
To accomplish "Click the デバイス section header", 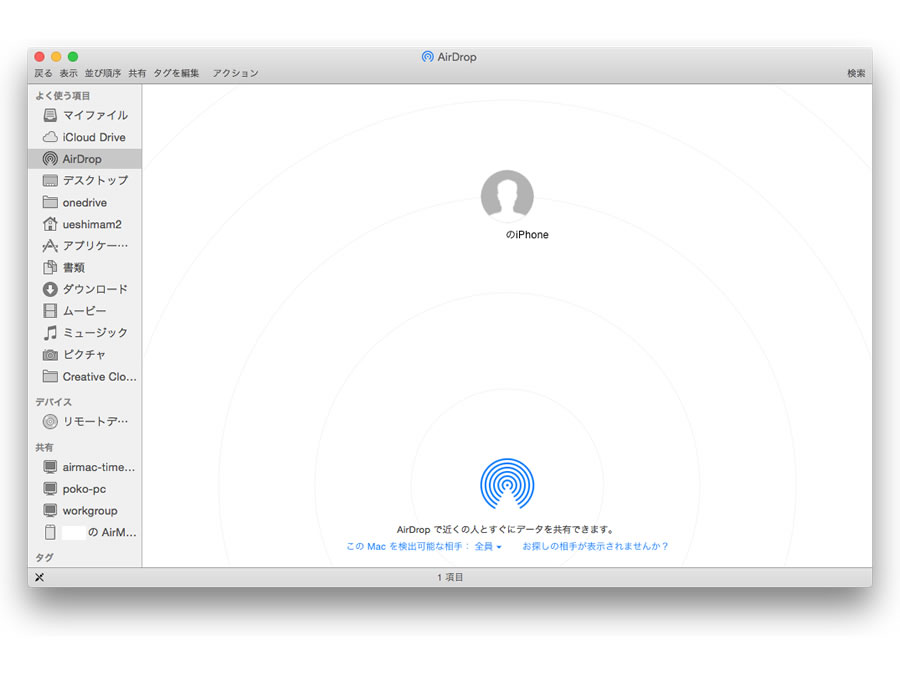I will (53, 402).
